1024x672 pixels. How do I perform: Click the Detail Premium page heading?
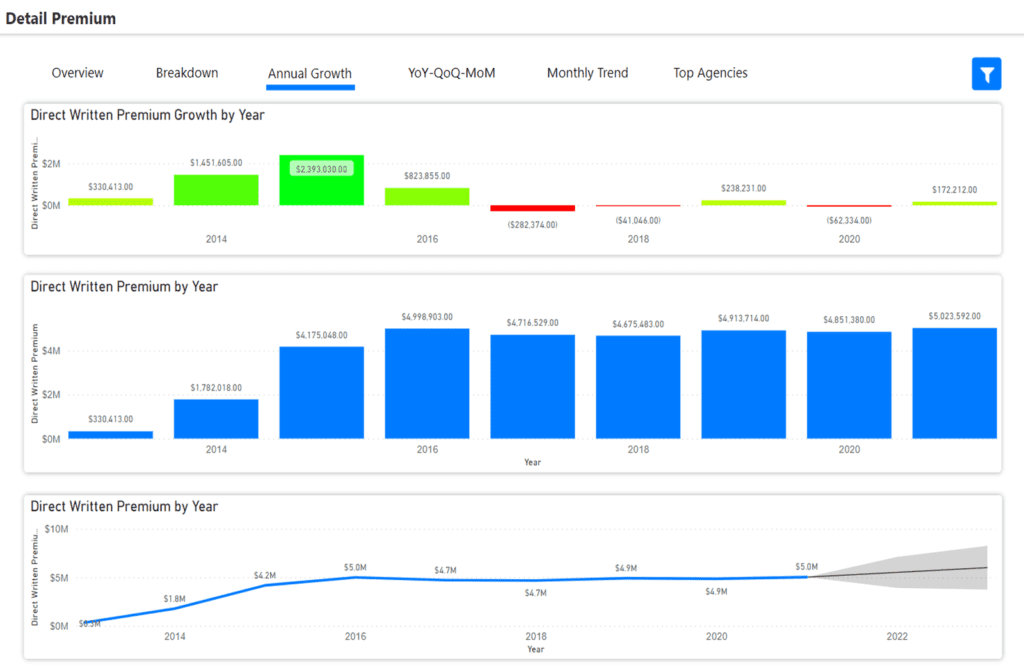61,18
